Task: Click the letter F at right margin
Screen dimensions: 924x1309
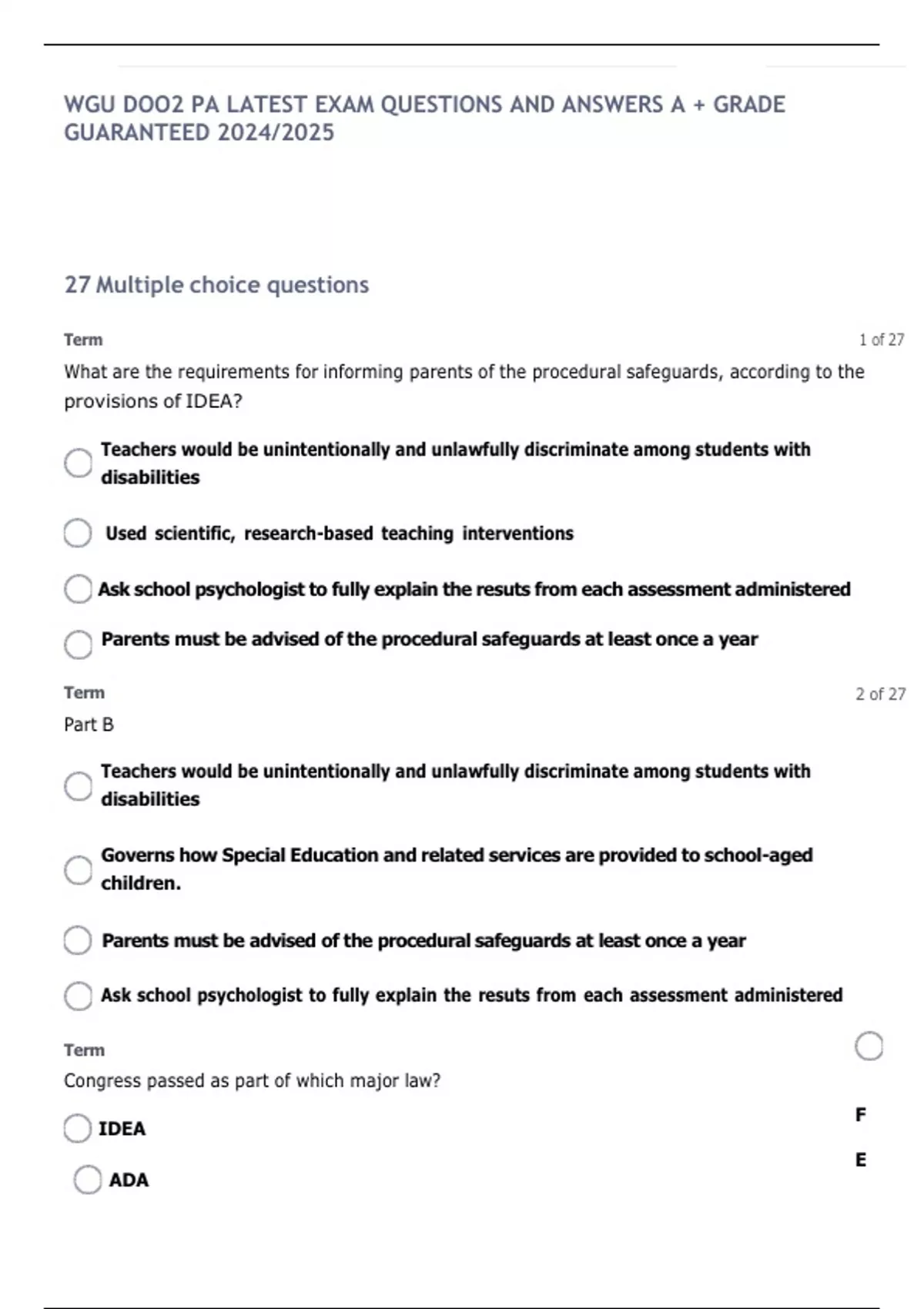Action: pos(861,1114)
